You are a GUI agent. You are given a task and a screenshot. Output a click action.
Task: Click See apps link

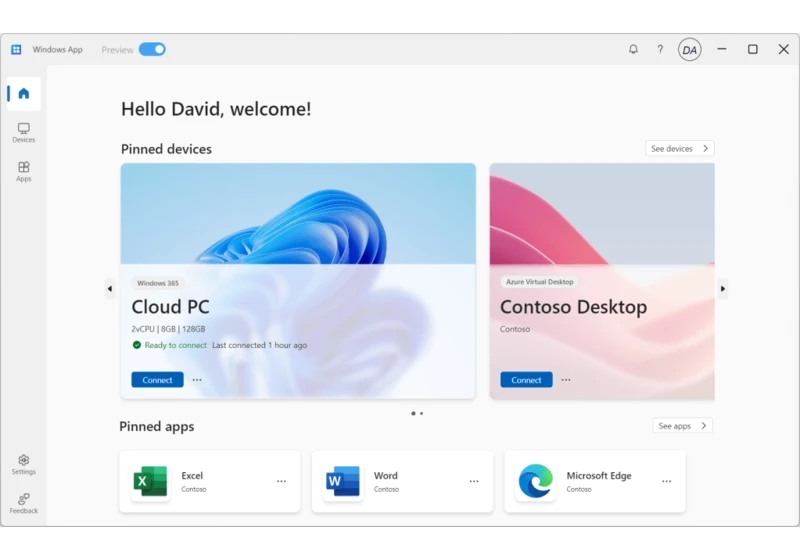(x=683, y=425)
